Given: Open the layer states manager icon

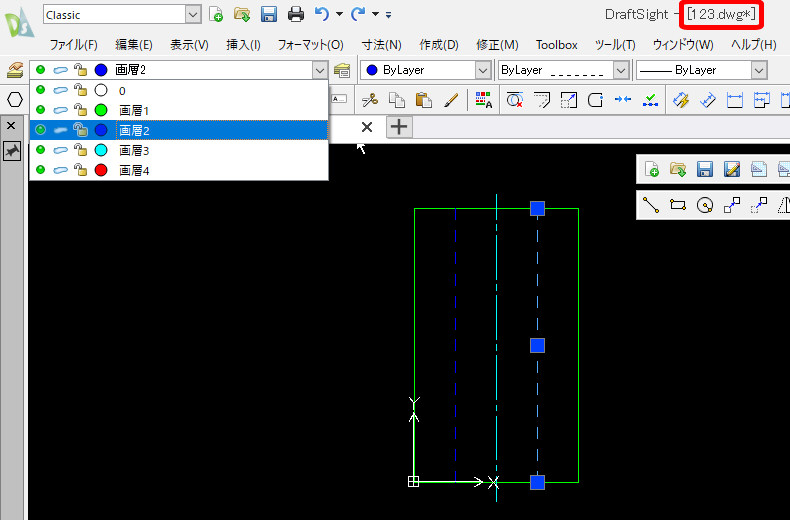Looking at the screenshot, I should [x=342, y=70].
